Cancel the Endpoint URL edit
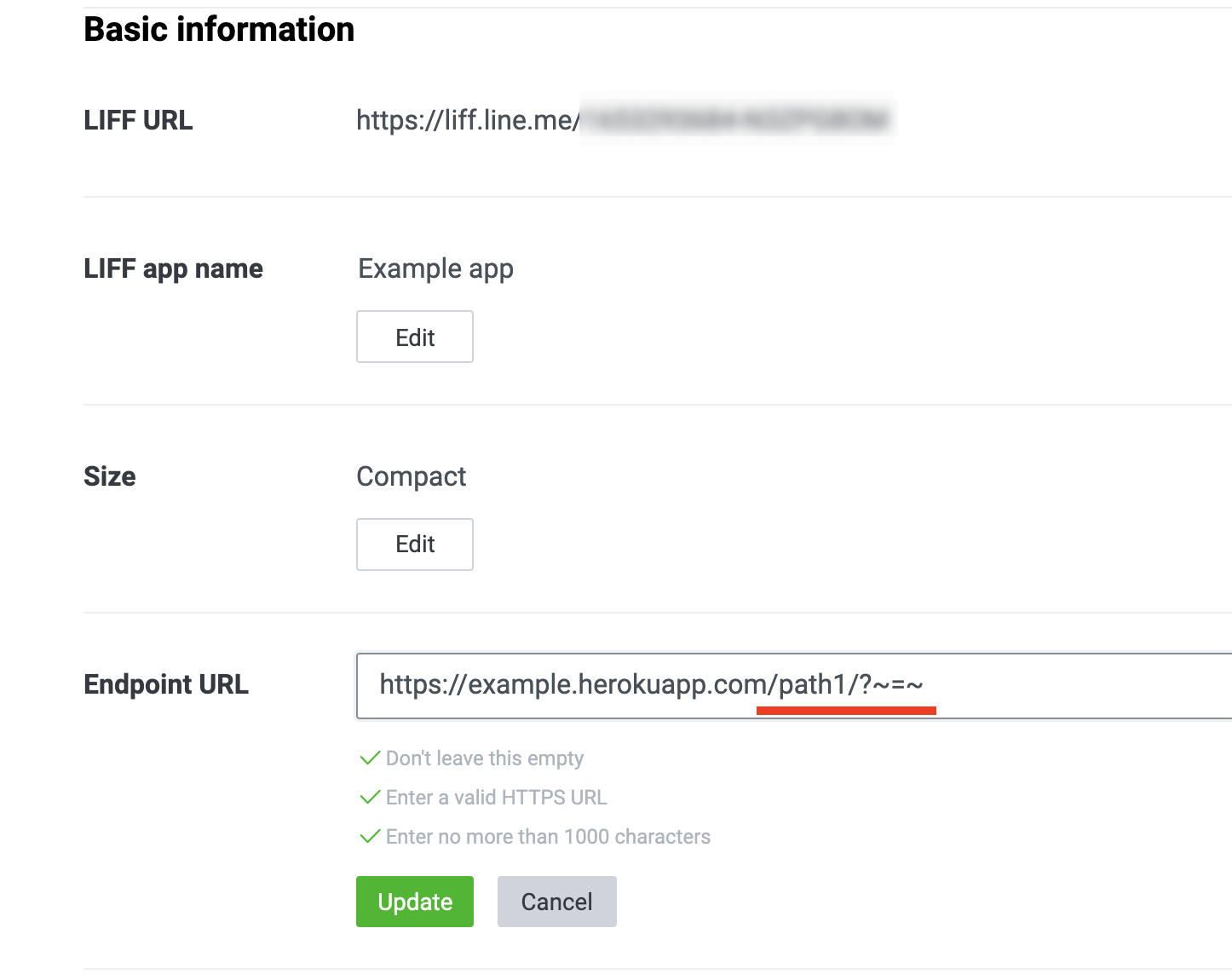This screenshot has height=980, width=1232. 556,902
